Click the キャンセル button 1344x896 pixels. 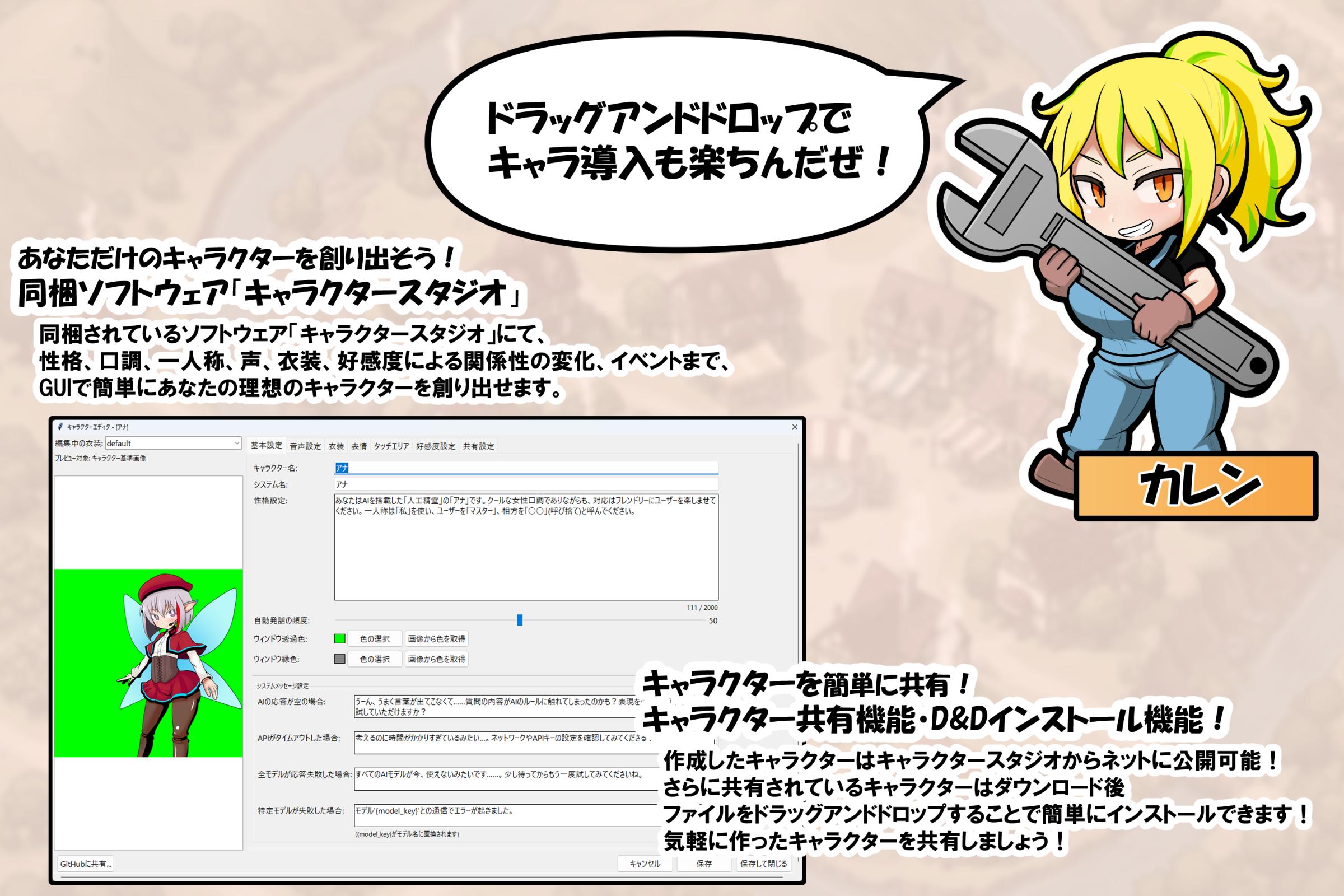[x=645, y=864]
